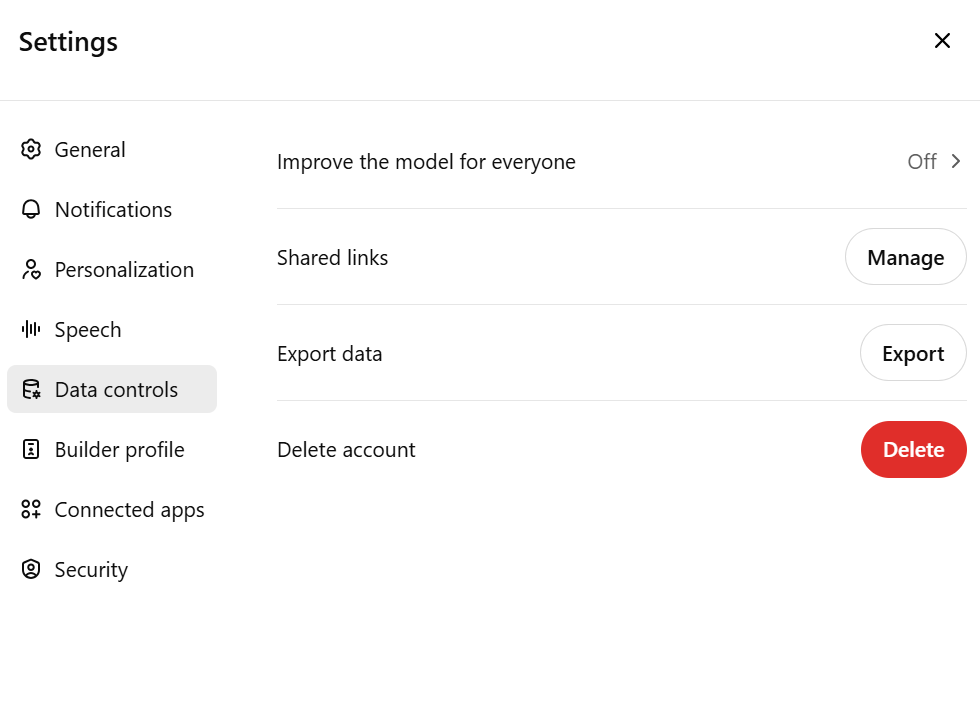980x721 pixels.
Task: Click the Personalization person-heart icon
Action: (x=31, y=270)
